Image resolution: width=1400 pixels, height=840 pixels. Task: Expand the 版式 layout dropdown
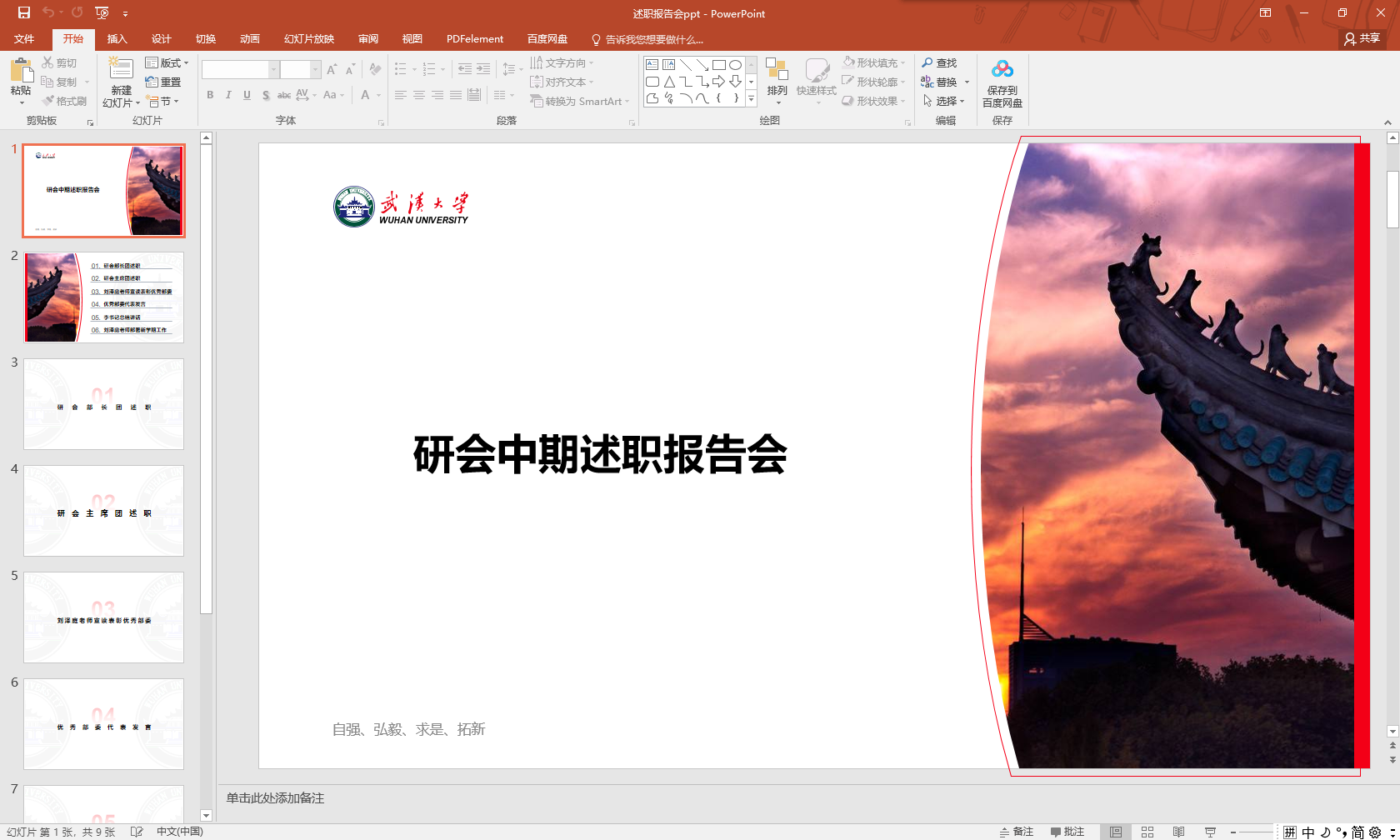click(167, 63)
